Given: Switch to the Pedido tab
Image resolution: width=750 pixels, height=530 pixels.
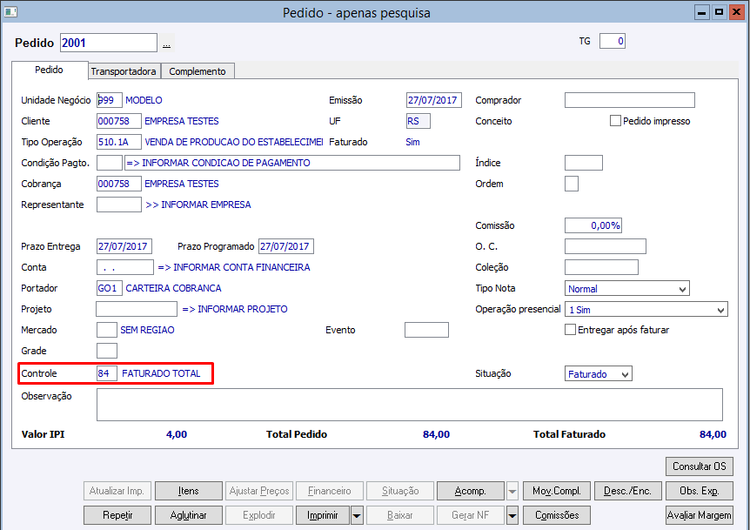Looking at the screenshot, I should tap(49, 70).
